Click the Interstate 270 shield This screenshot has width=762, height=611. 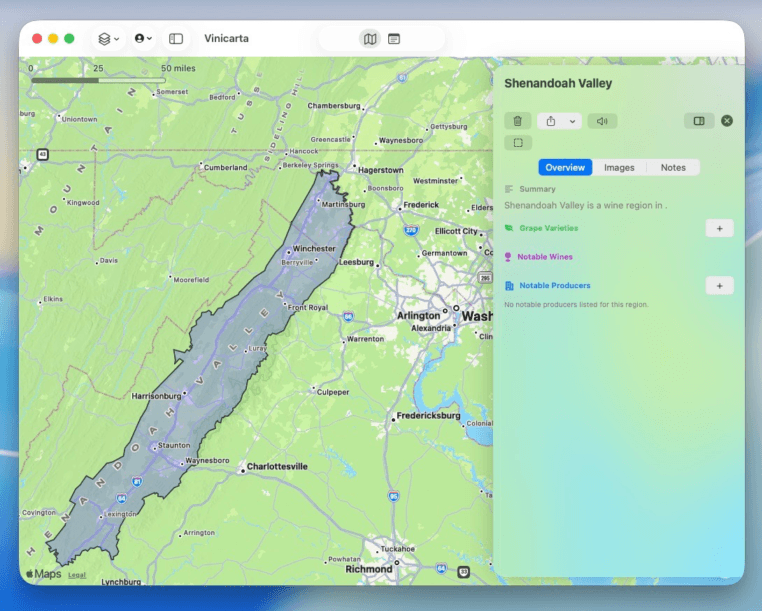click(411, 230)
